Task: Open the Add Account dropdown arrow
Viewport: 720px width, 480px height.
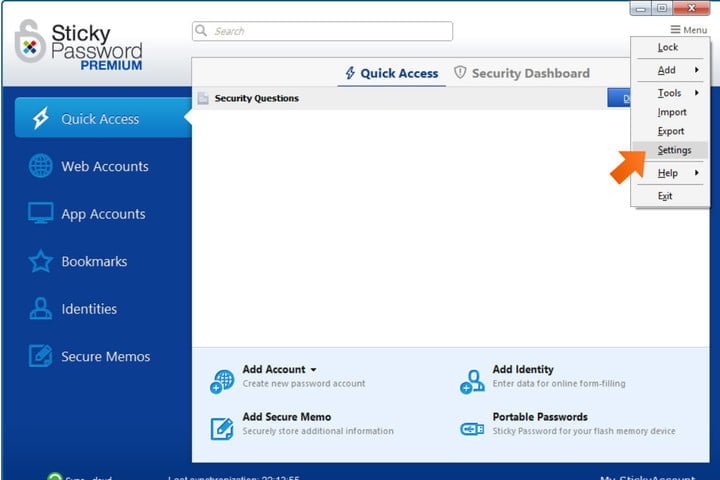Action: [x=313, y=370]
